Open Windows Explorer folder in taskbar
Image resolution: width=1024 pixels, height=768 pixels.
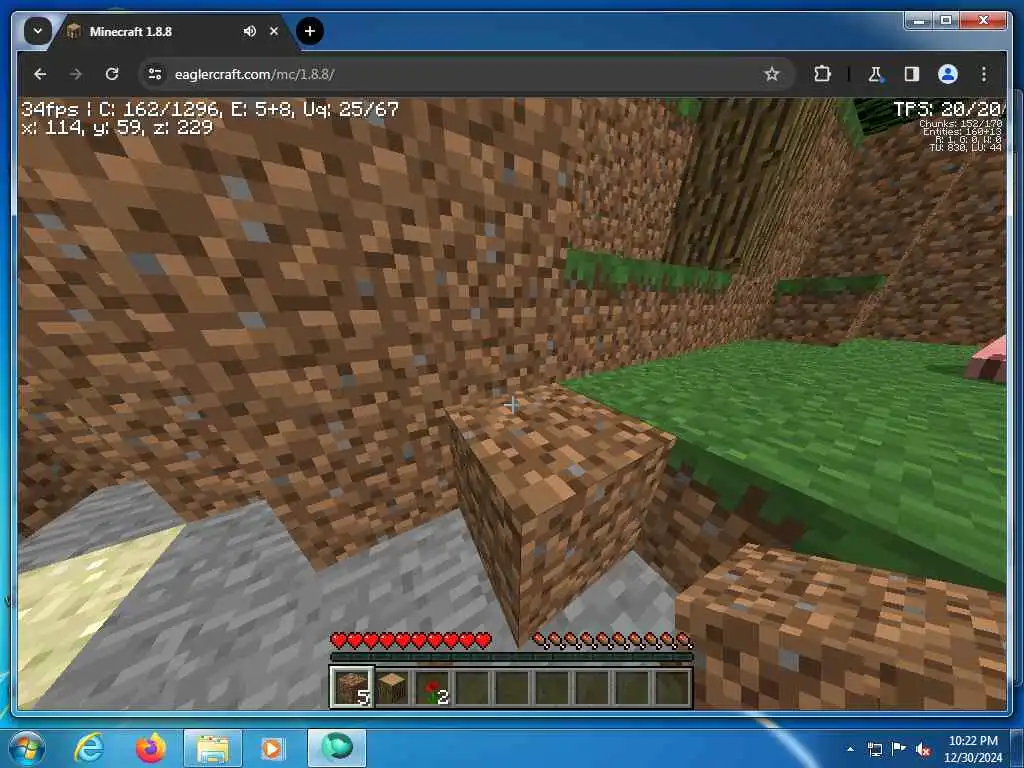coord(212,748)
